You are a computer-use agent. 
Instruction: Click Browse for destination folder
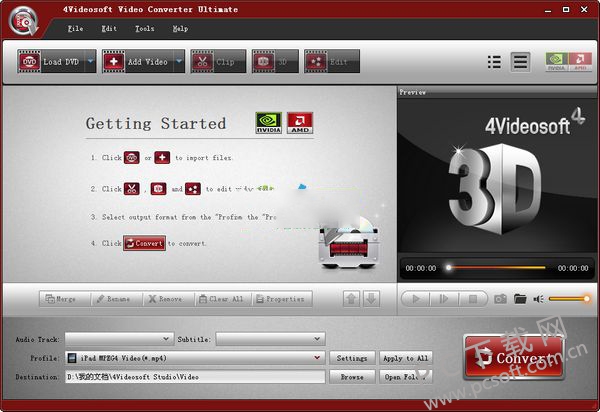tap(352, 377)
